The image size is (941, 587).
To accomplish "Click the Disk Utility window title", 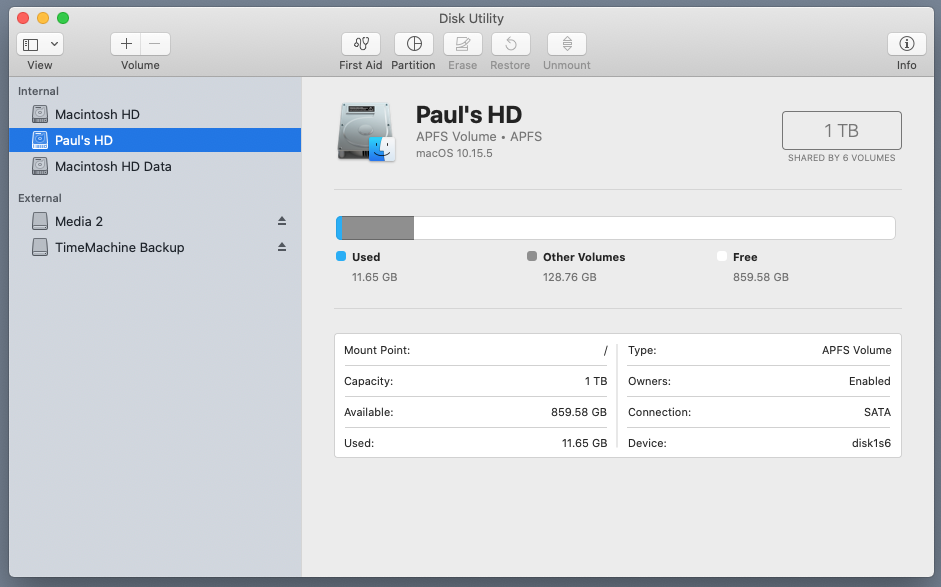I will click(471, 19).
